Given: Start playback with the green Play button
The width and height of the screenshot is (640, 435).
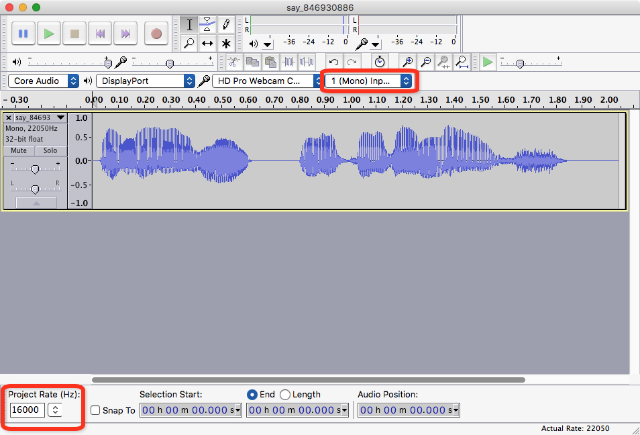Looking at the screenshot, I should pos(49,33).
